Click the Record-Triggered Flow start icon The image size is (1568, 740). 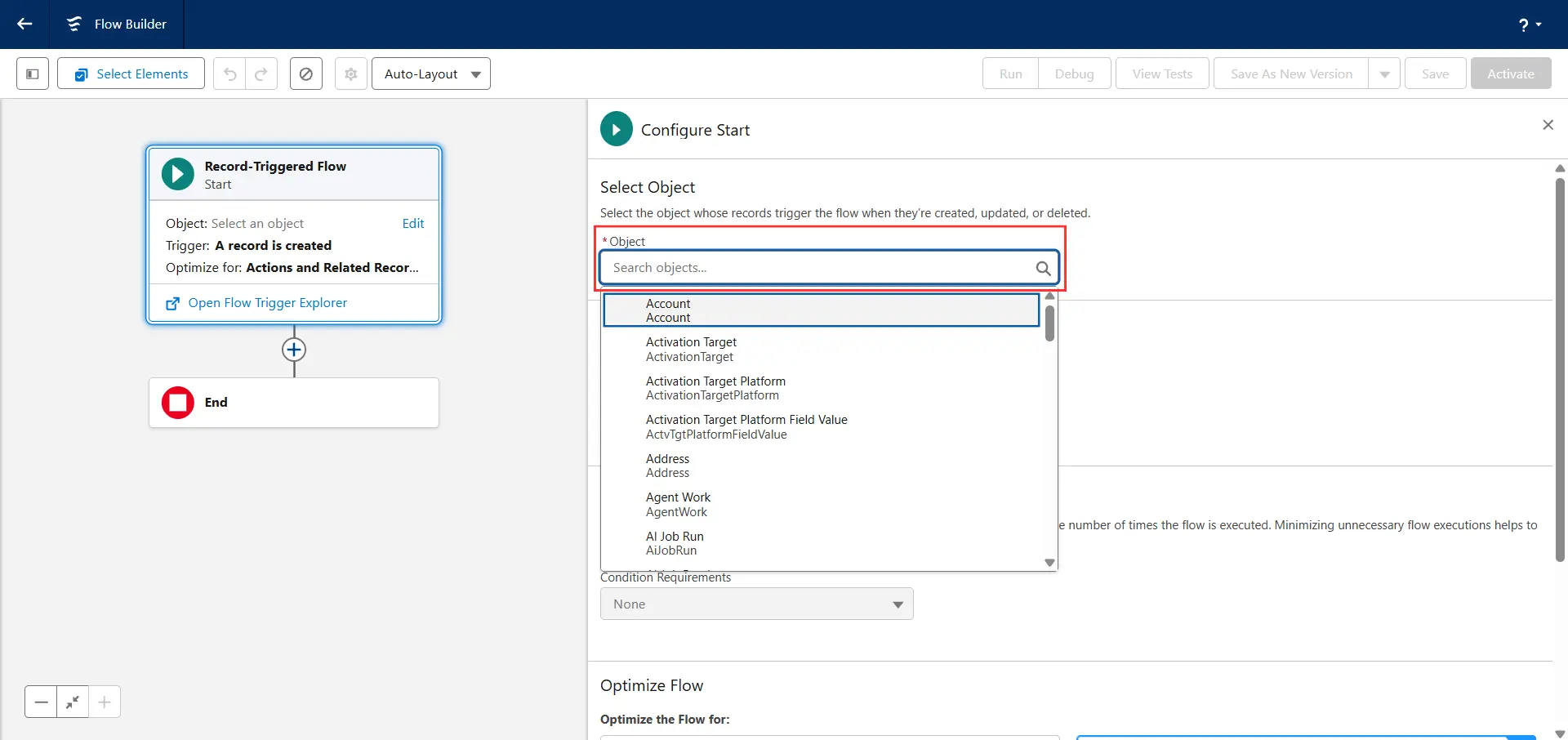pyautogui.click(x=178, y=174)
